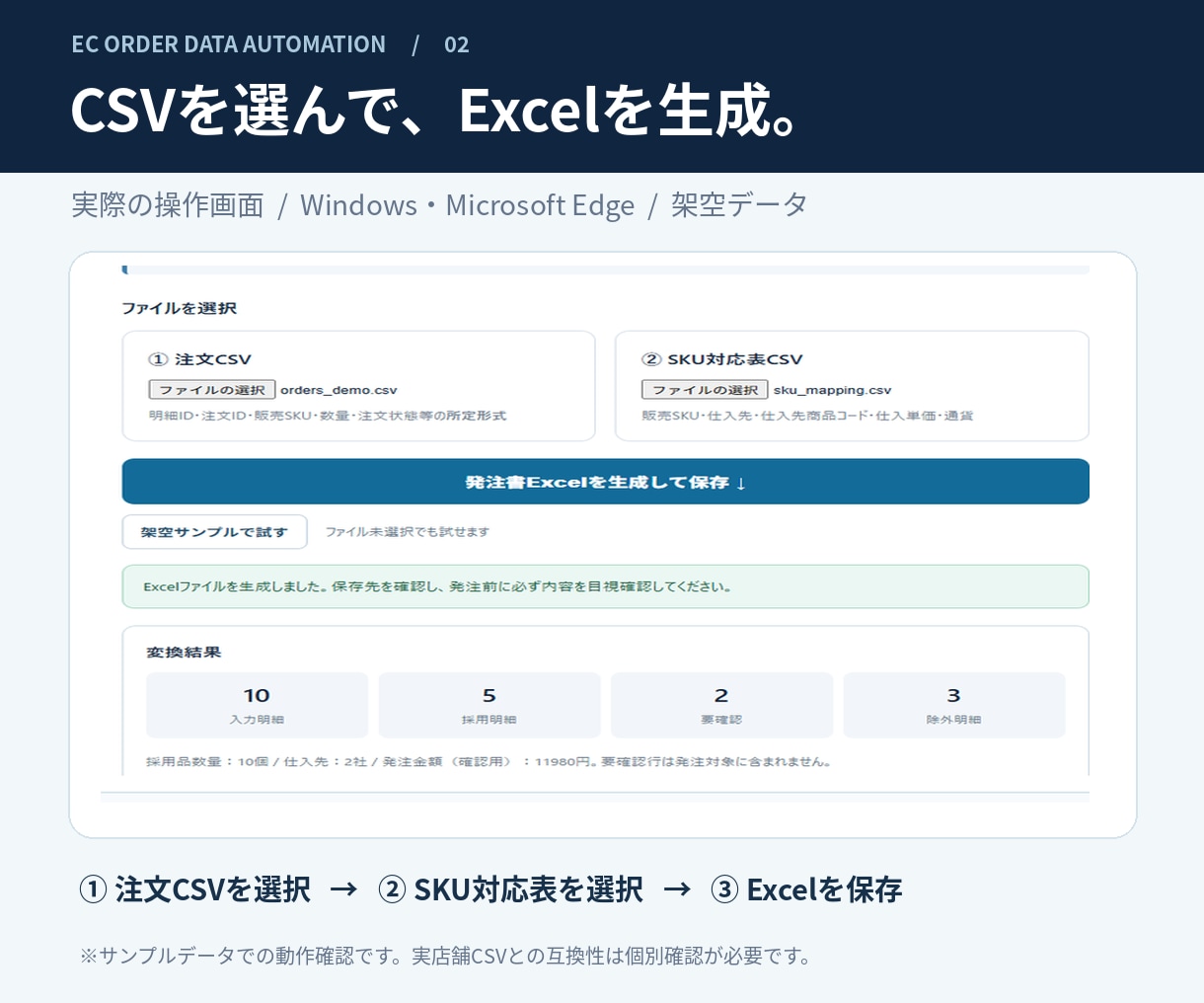Click the 5 採用明細 stat card
The image size is (1204, 1003).
point(489,705)
